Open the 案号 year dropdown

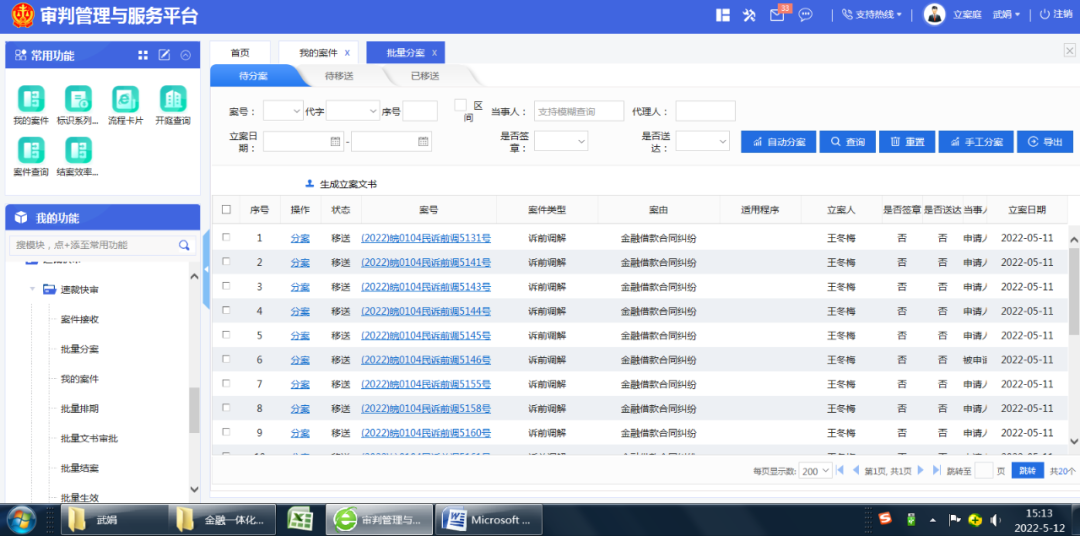click(x=283, y=111)
